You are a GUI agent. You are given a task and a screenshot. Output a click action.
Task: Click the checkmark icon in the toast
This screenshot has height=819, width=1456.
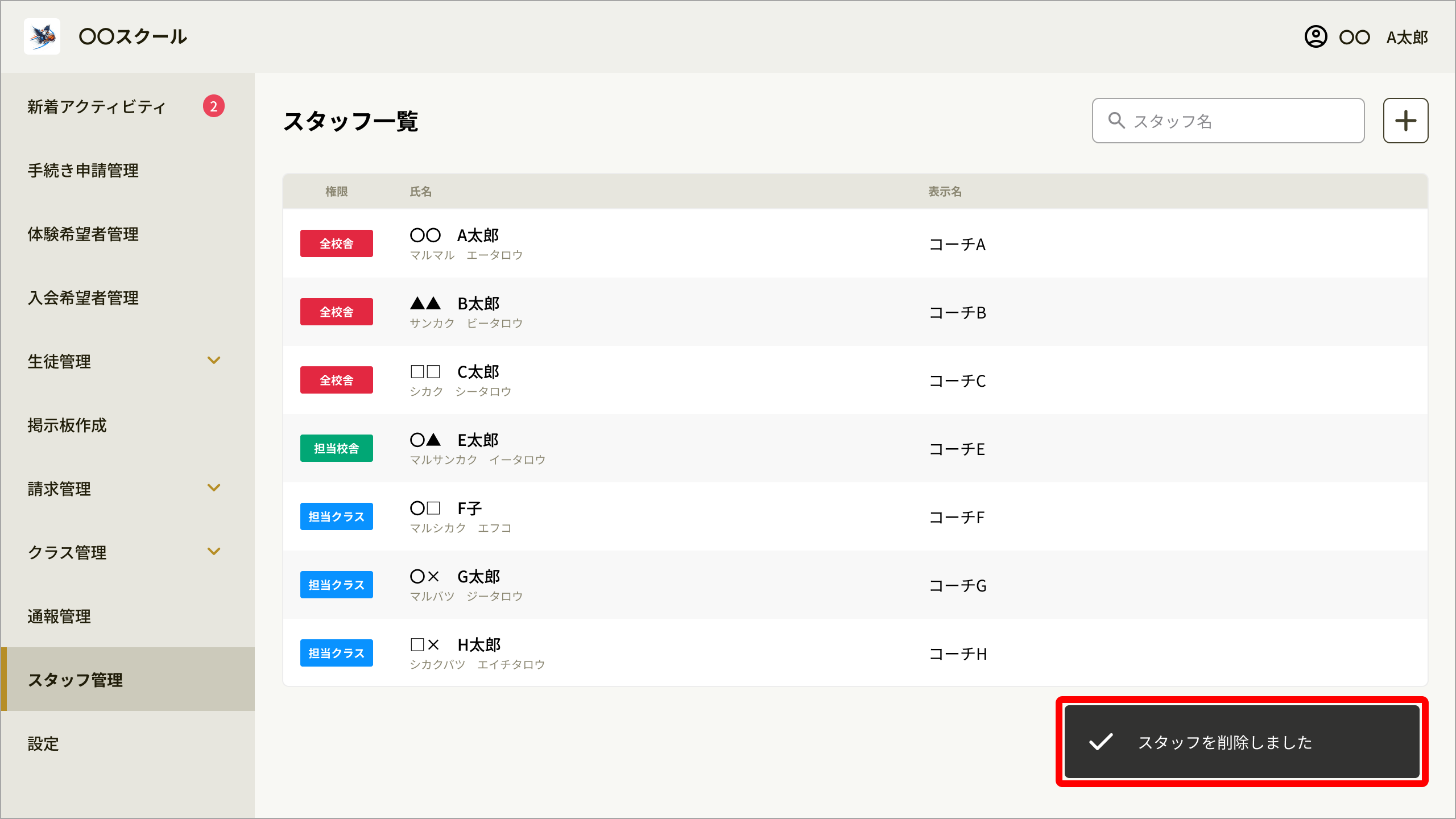tap(1101, 742)
